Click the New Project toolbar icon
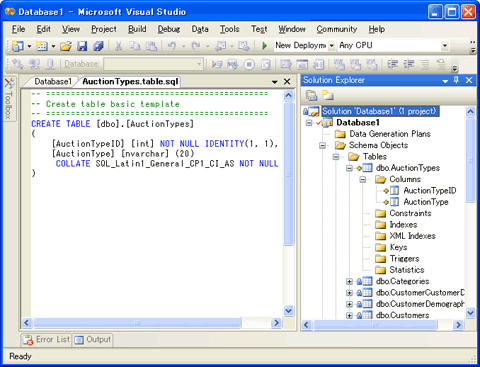This screenshot has height=367, width=480. 18,46
